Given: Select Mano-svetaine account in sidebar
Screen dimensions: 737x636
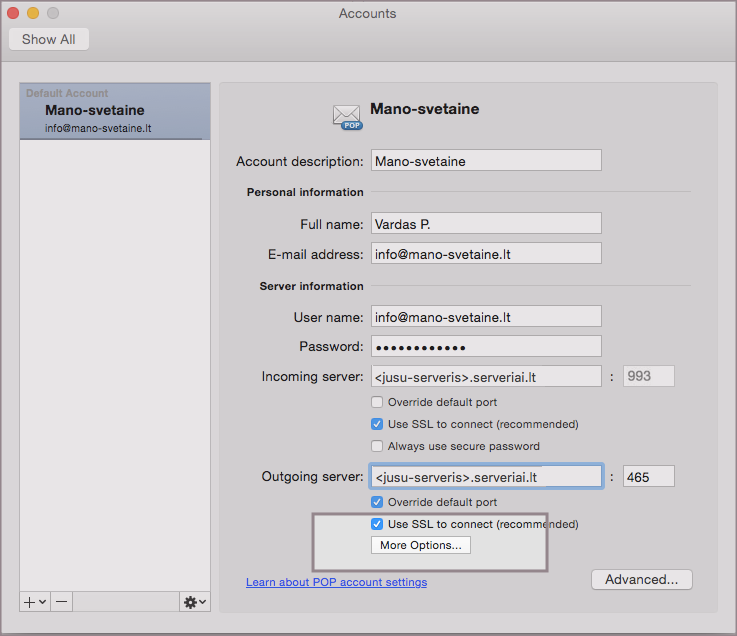Looking at the screenshot, I should tap(115, 118).
